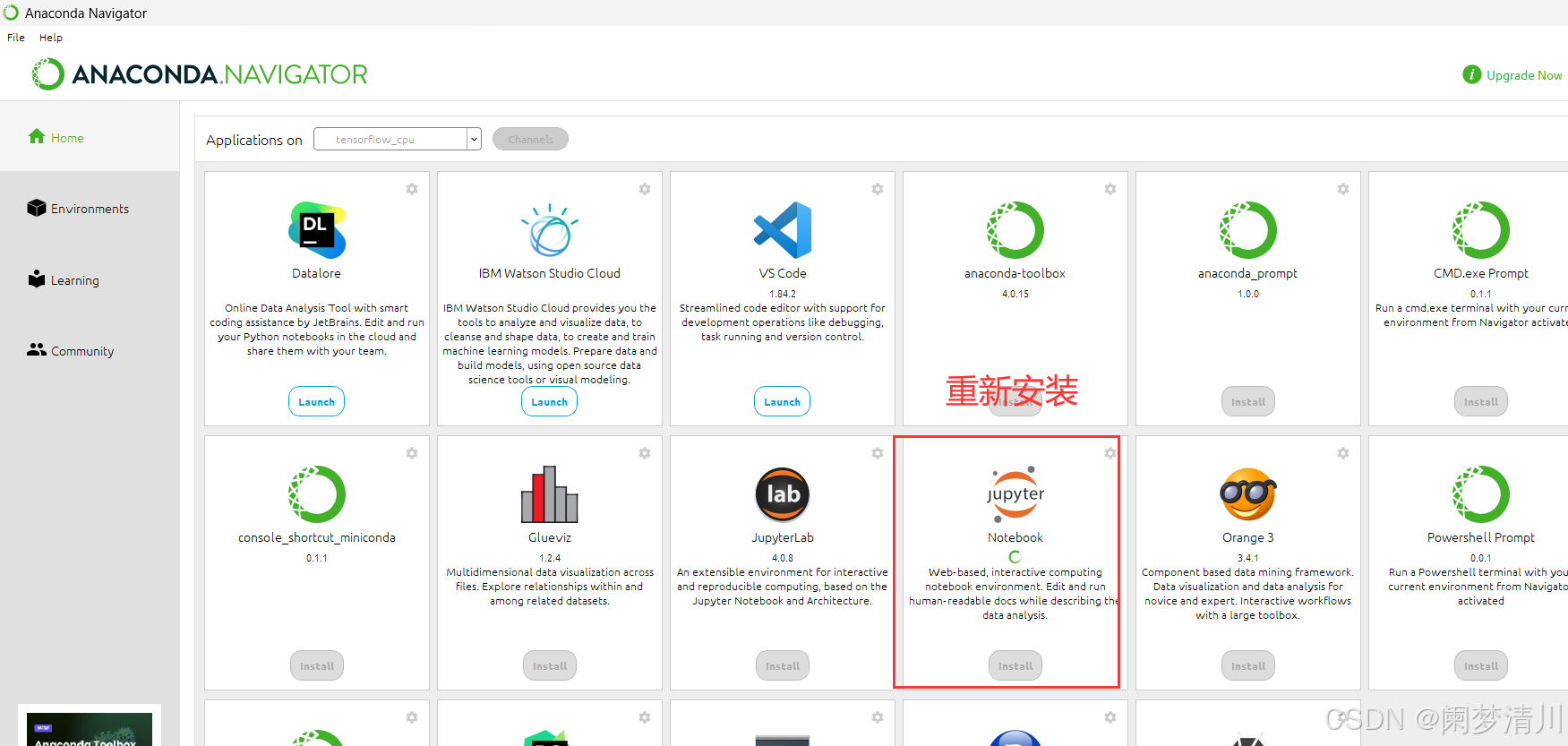Viewport: 1568px width, 746px height.
Task: Click the Environments cube icon
Action: (x=37, y=208)
